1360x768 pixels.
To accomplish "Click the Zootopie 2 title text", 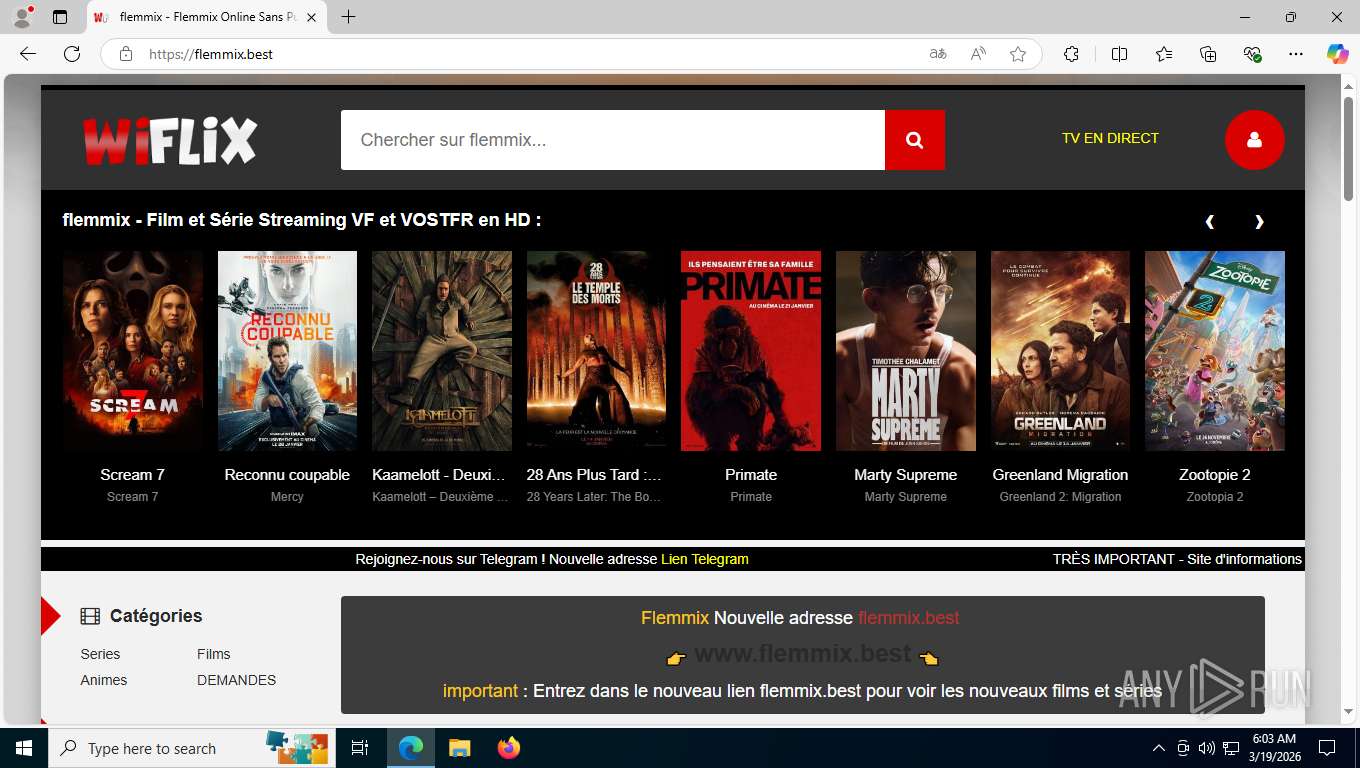I will tap(1215, 475).
